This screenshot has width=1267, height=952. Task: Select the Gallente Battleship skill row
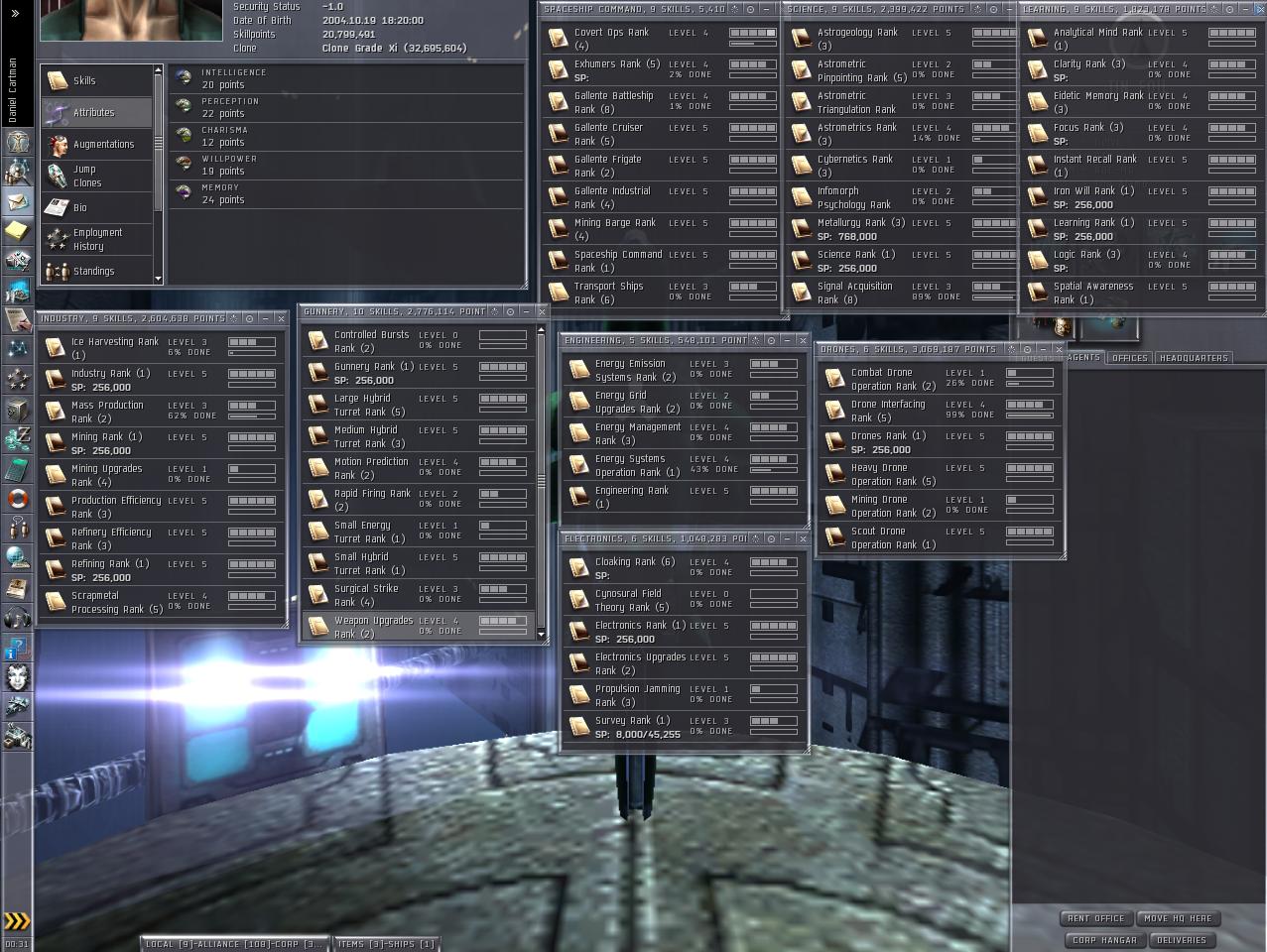662,102
